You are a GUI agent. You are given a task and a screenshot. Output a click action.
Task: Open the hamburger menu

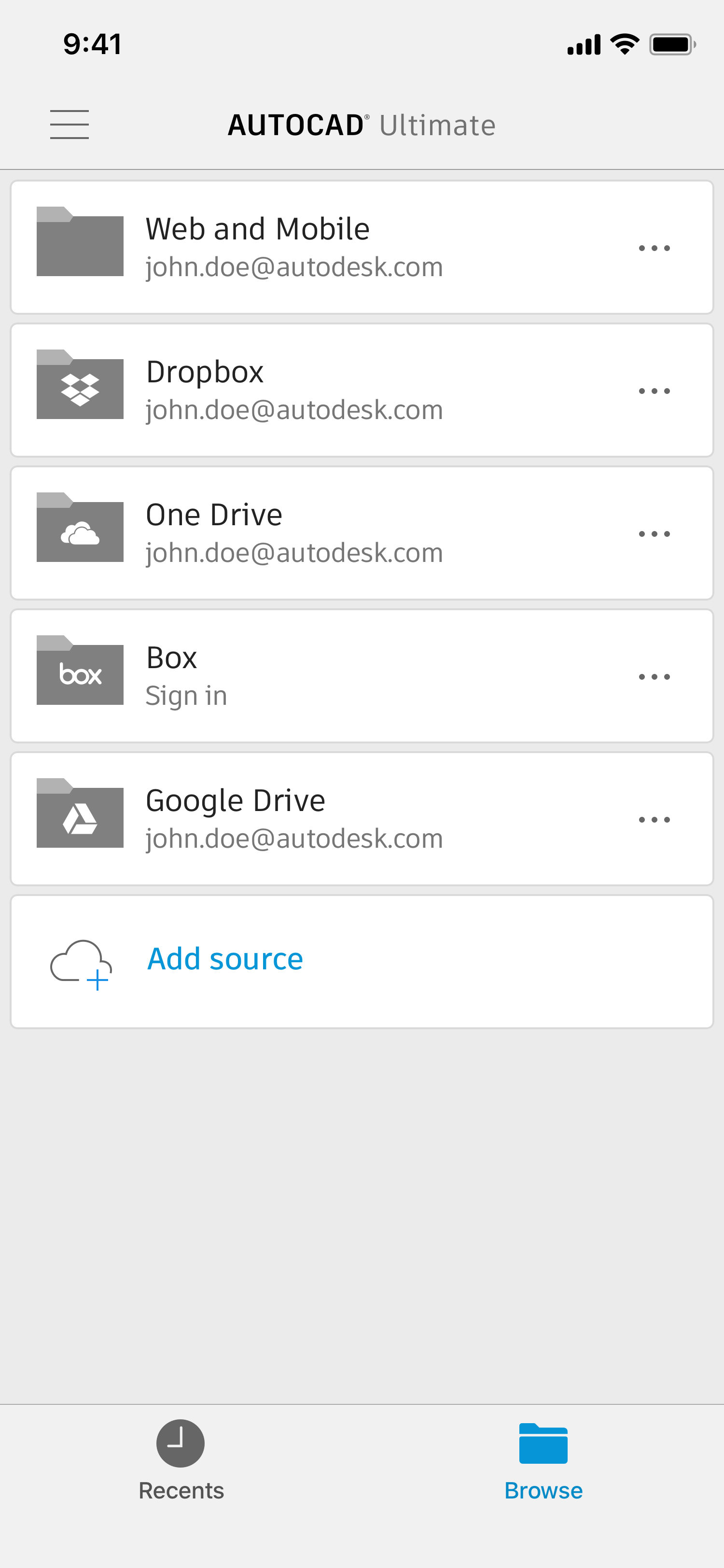(70, 125)
